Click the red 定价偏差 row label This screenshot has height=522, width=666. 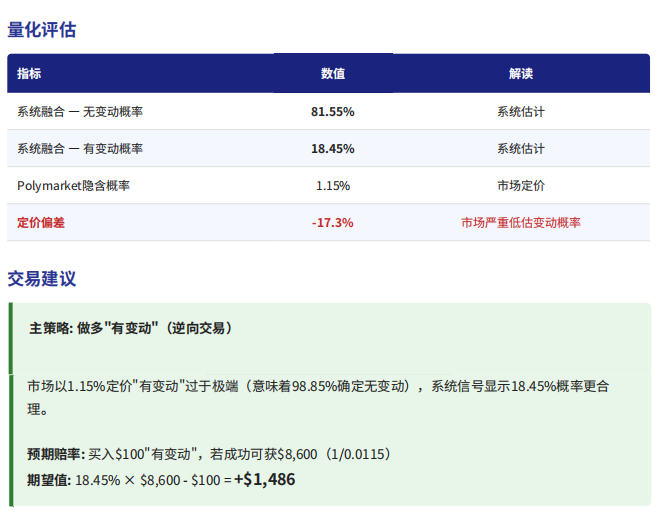click(41, 222)
